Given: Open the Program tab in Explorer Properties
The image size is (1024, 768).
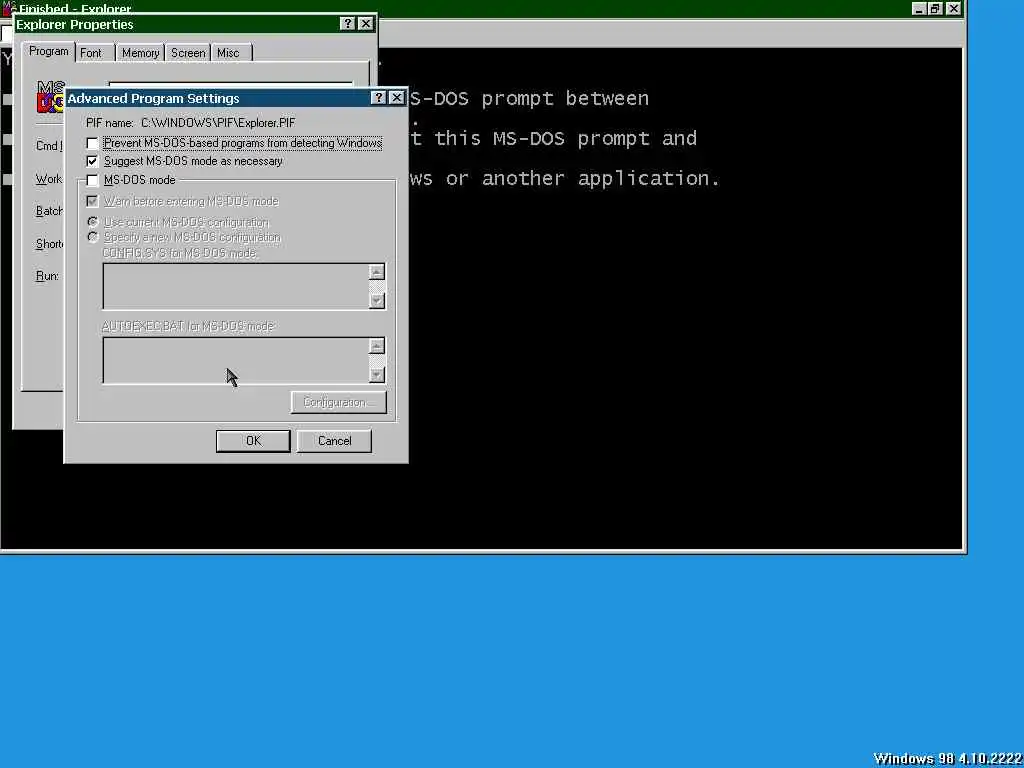Looking at the screenshot, I should pos(48,51).
